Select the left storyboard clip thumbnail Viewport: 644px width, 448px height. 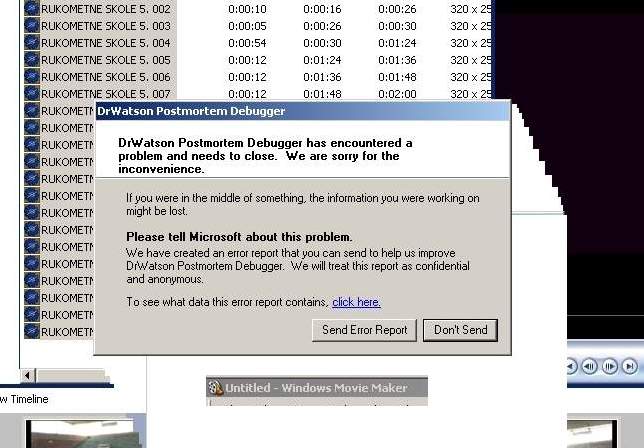click(x=85, y=434)
